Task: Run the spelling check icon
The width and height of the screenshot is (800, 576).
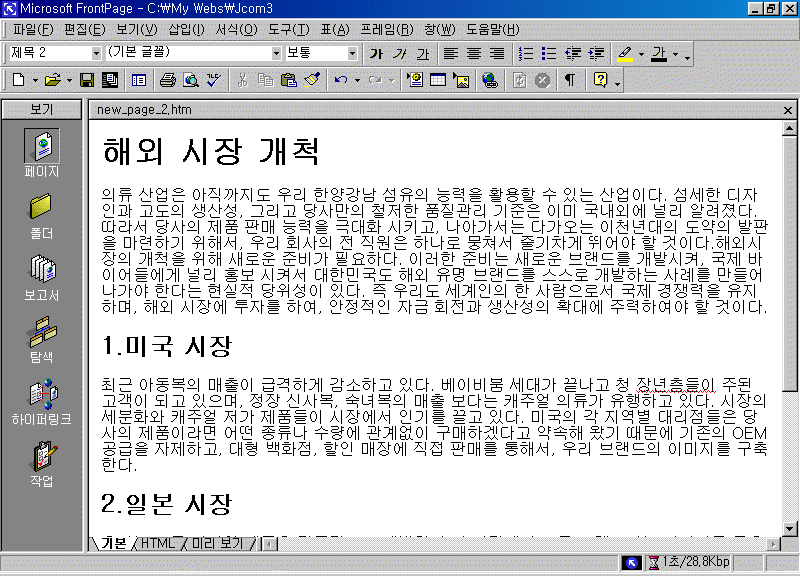Action: pos(213,80)
